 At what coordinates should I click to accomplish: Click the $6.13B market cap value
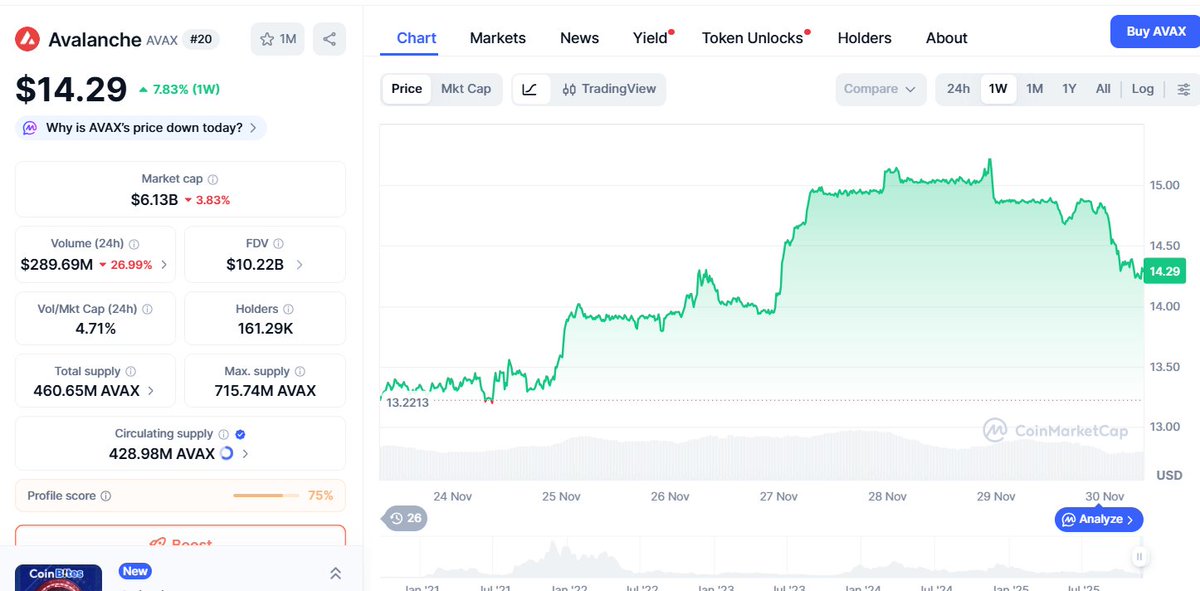pos(154,200)
